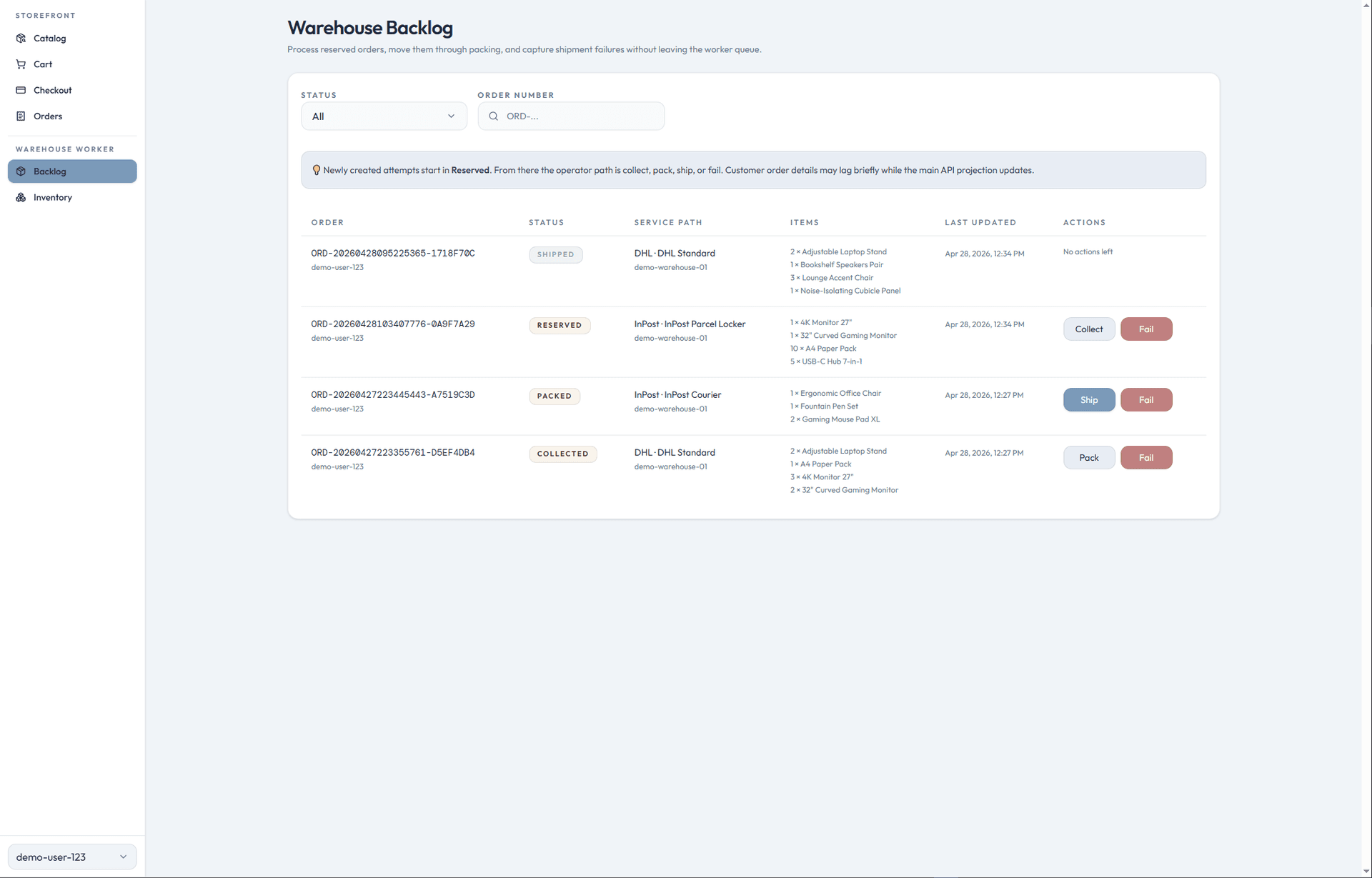This screenshot has width=1372, height=878.
Task: Select the Catalog icon in the sidebar
Action: [21, 38]
